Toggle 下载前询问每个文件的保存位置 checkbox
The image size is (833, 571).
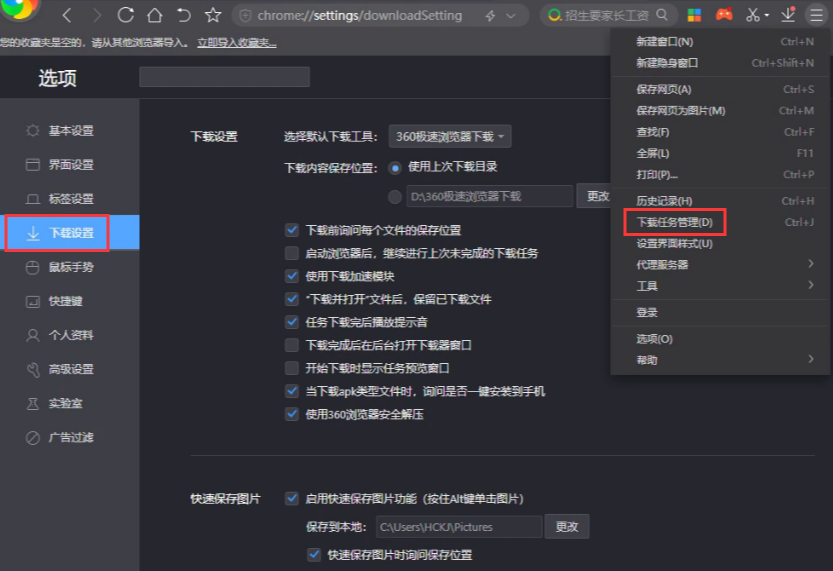coord(292,230)
